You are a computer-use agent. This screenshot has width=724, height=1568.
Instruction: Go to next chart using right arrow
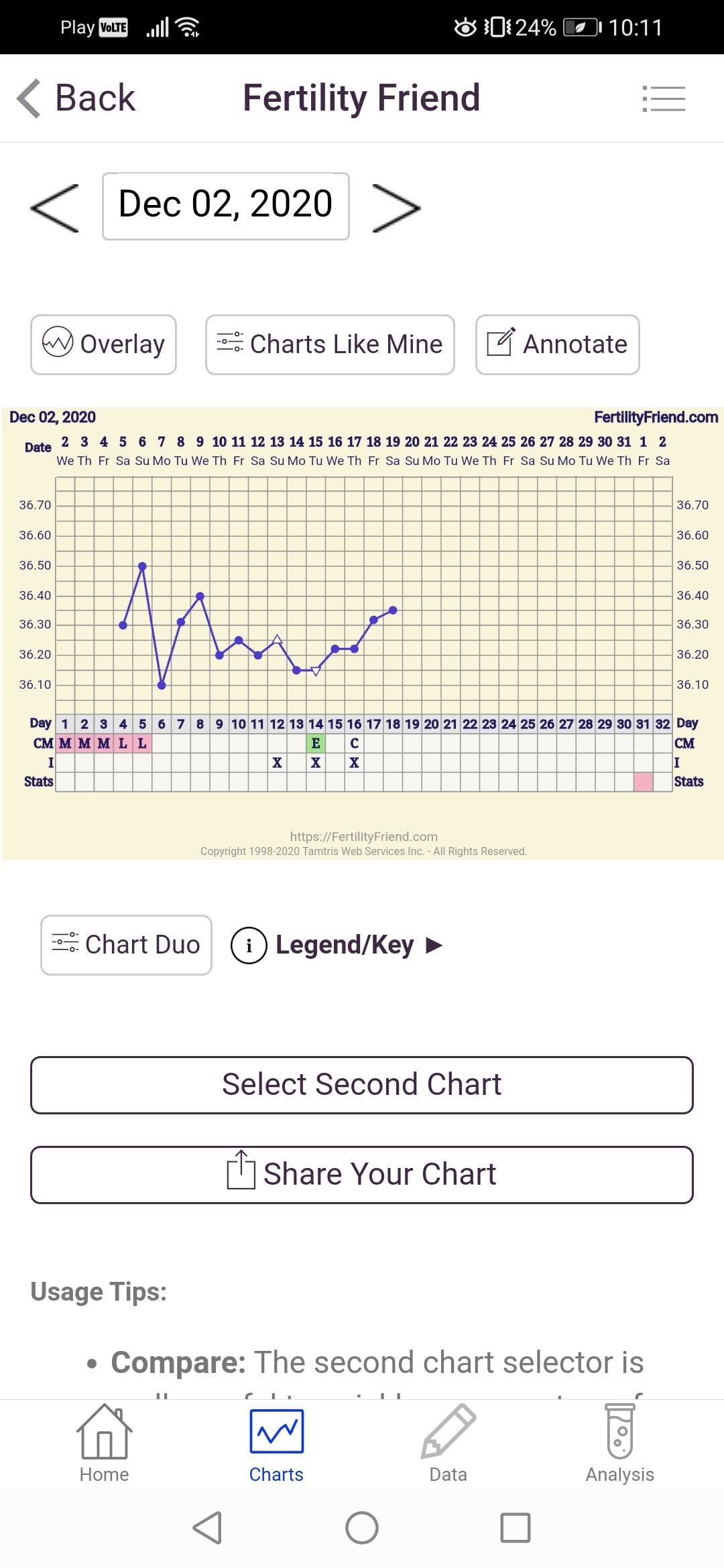396,208
